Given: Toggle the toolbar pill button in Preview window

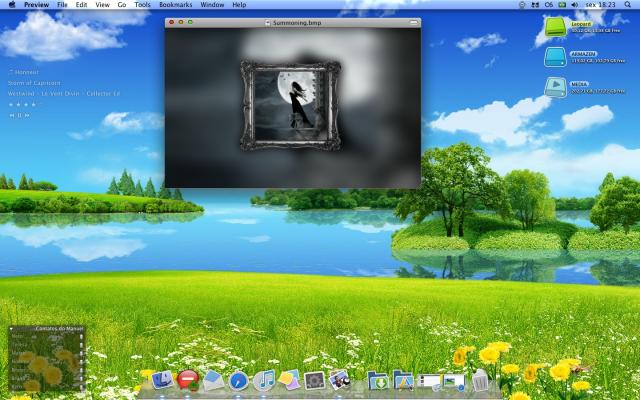Looking at the screenshot, I should 414,22.
